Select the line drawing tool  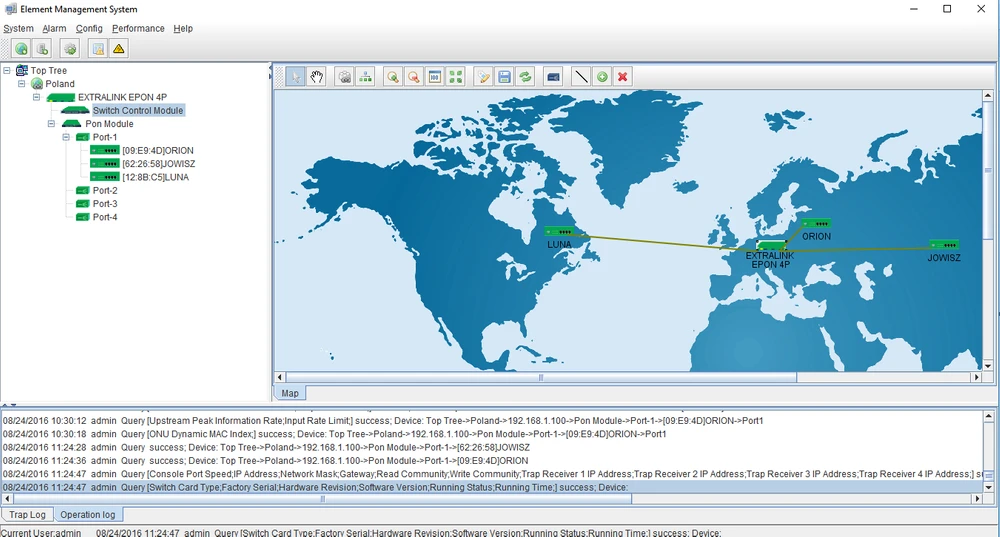click(x=581, y=76)
